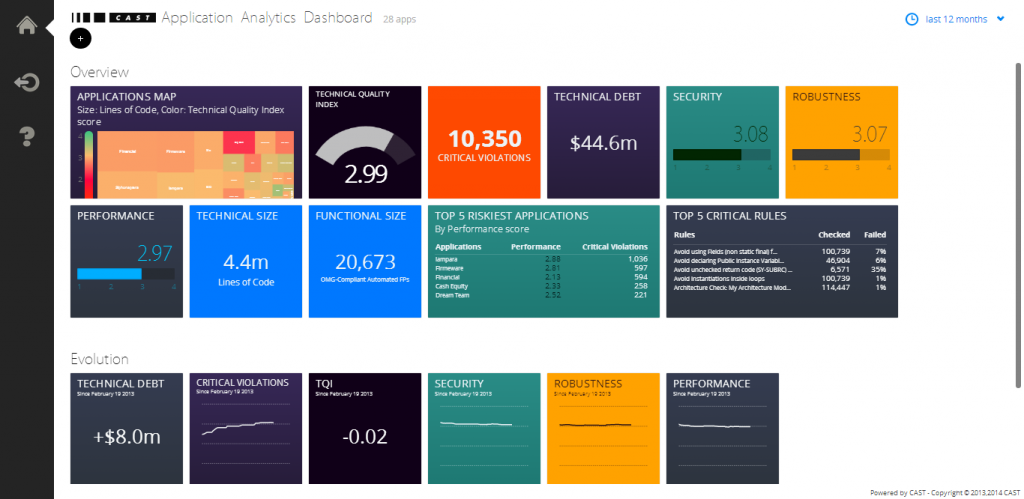Open the Technical Quality Index gauge tile

pos(364,141)
